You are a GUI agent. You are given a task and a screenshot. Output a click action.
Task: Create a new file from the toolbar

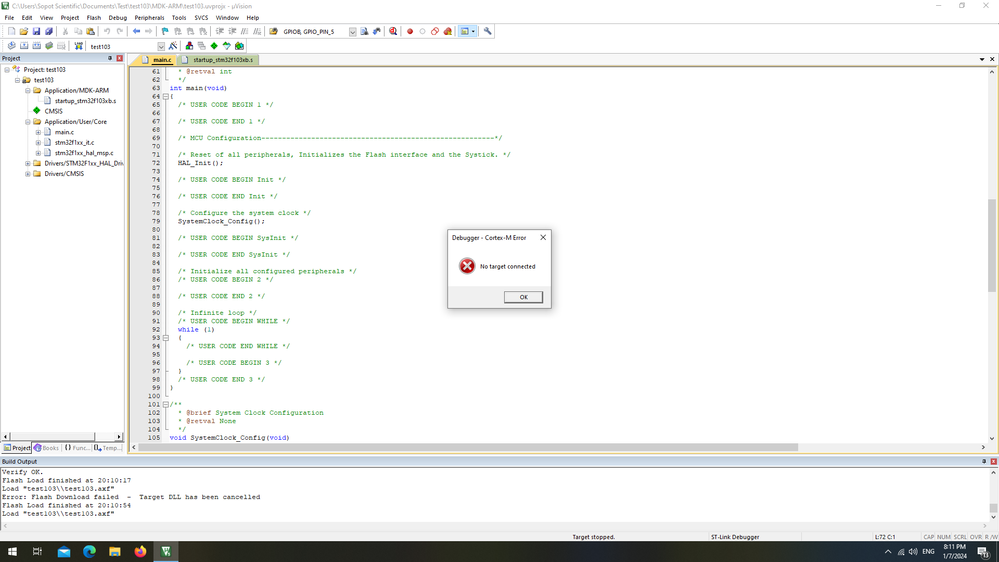pyautogui.click(x=11, y=31)
